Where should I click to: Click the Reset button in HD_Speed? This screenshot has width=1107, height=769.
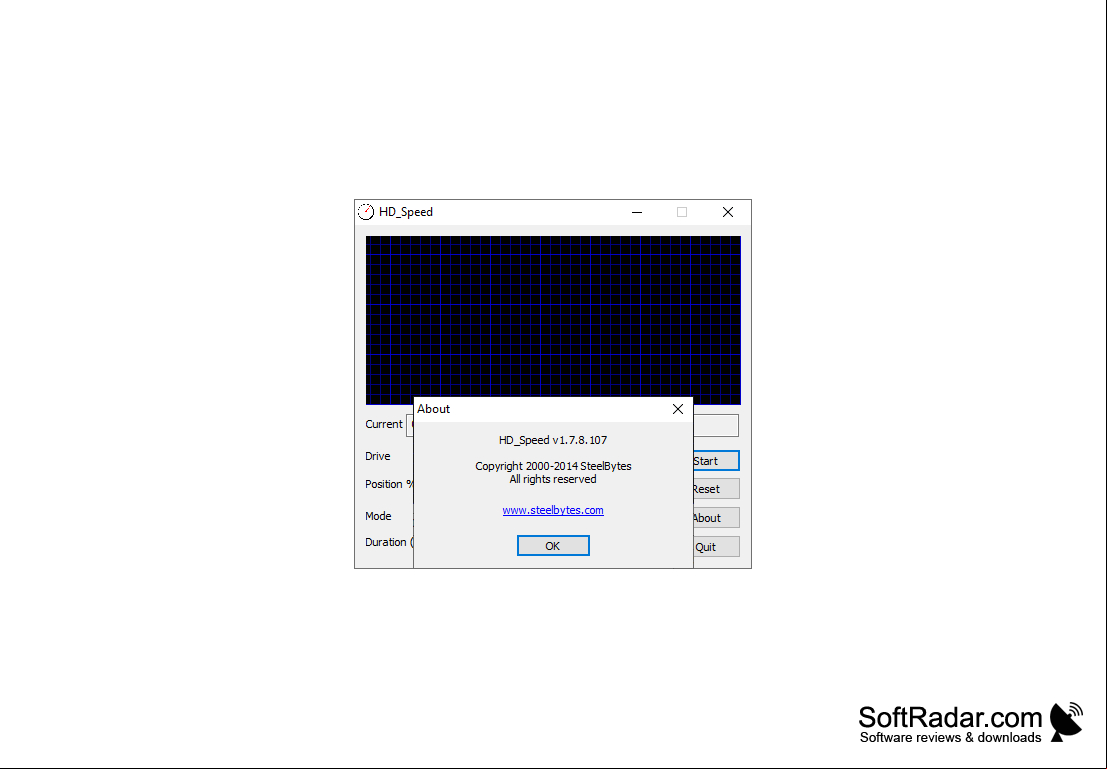click(x=716, y=489)
